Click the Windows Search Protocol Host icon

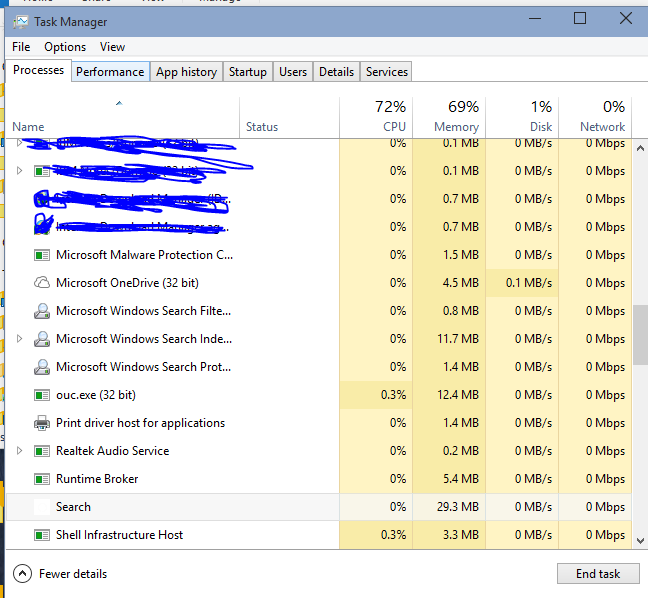(42, 367)
